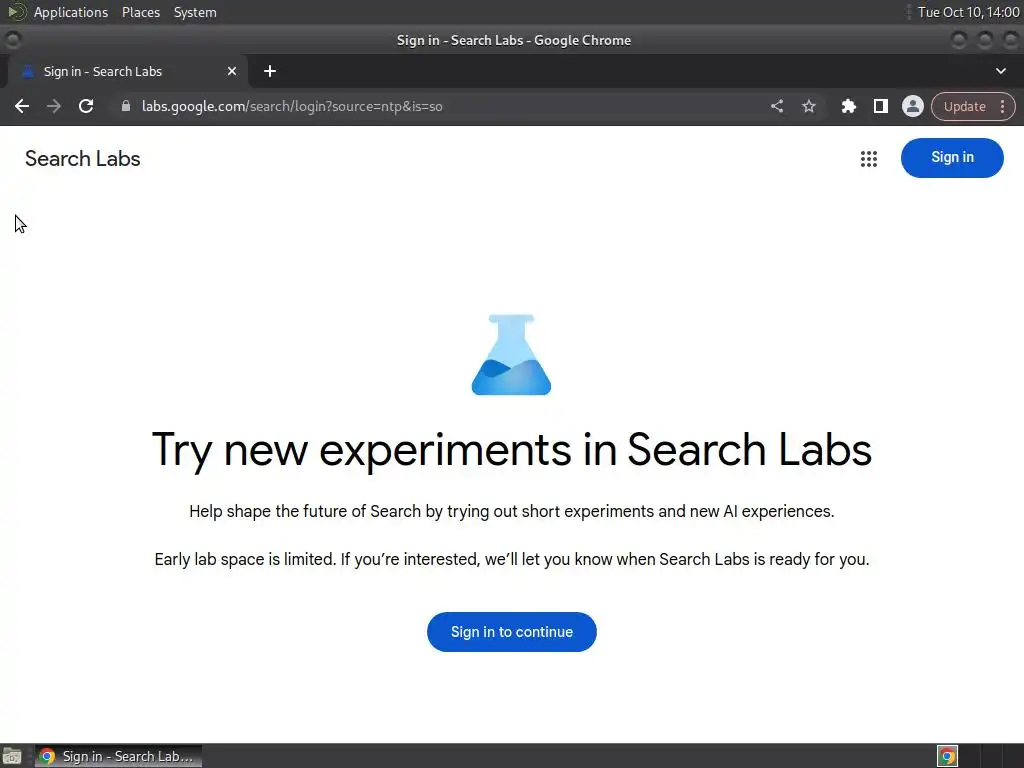This screenshot has width=1024, height=768.
Task: Click the clock Tue Oct 10, 14:00
Action: [968, 12]
